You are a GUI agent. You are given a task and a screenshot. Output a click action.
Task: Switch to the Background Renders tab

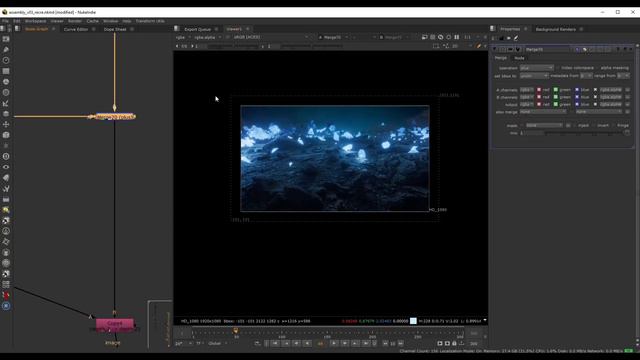coord(556,29)
